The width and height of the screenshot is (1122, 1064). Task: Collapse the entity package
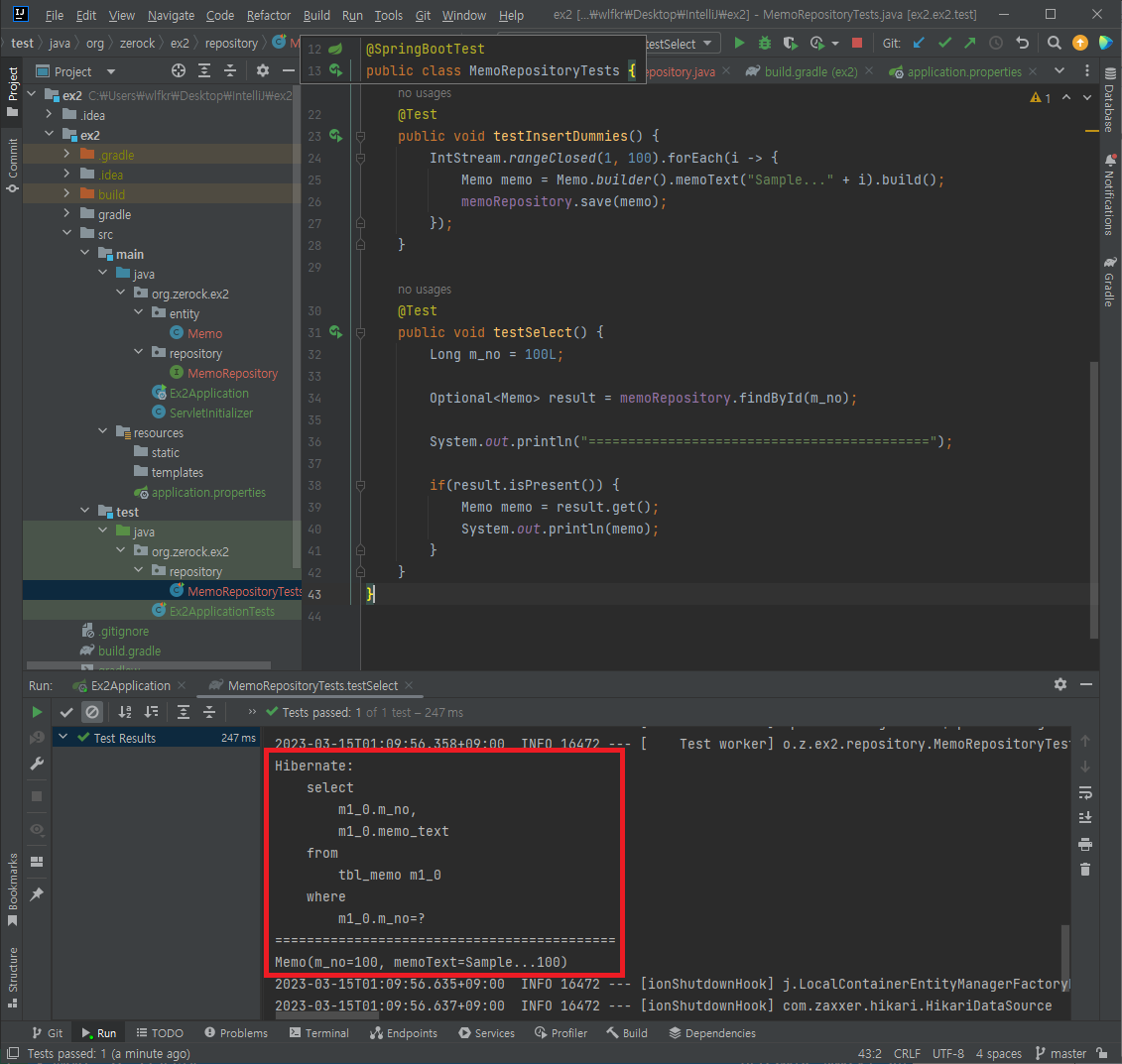pos(138,312)
